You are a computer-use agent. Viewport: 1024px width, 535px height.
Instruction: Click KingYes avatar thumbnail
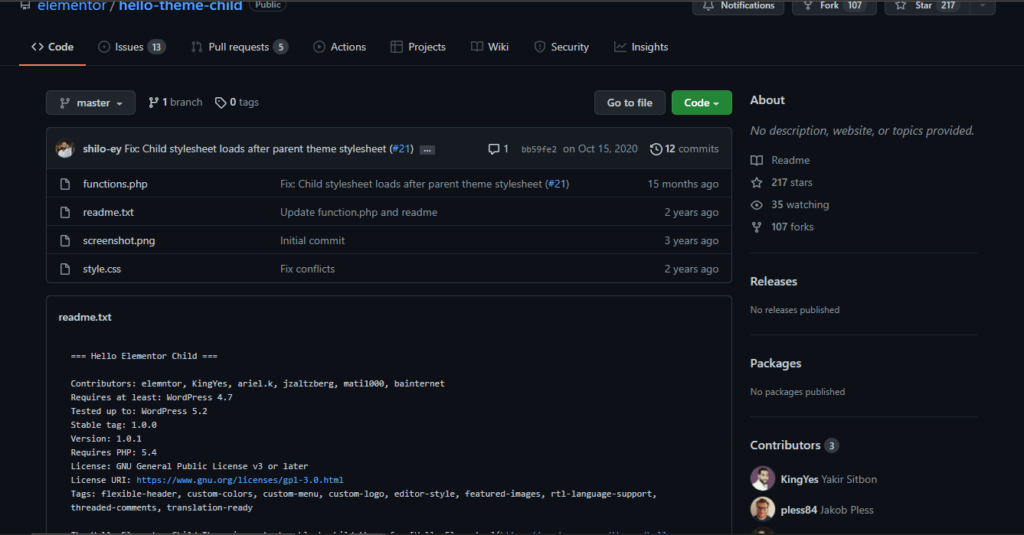(x=762, y=479)
